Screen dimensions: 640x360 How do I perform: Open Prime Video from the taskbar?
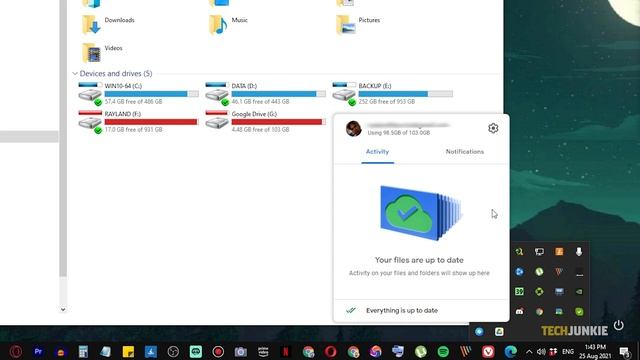point(263,351)
